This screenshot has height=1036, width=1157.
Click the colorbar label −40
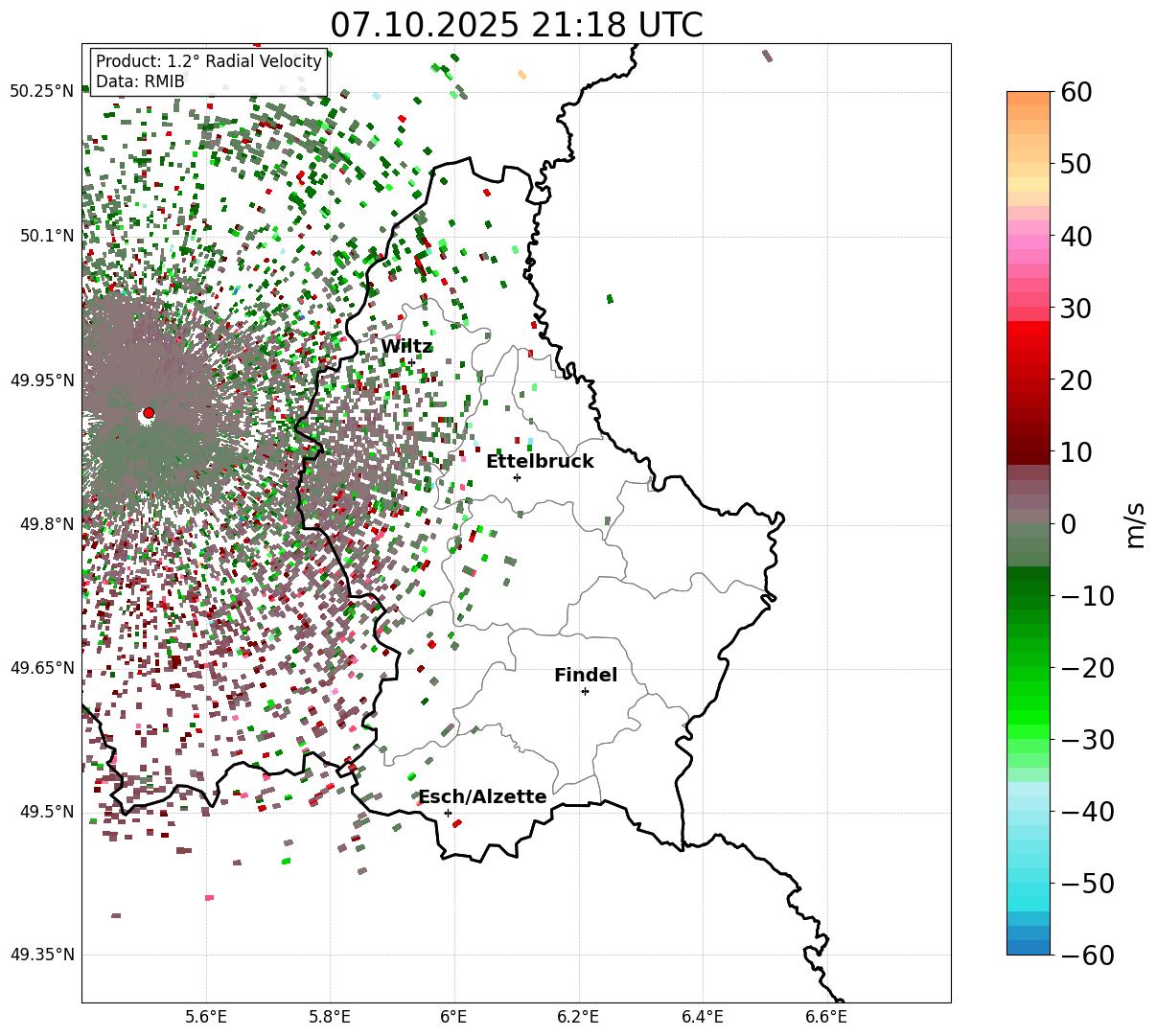(1087, 811)
